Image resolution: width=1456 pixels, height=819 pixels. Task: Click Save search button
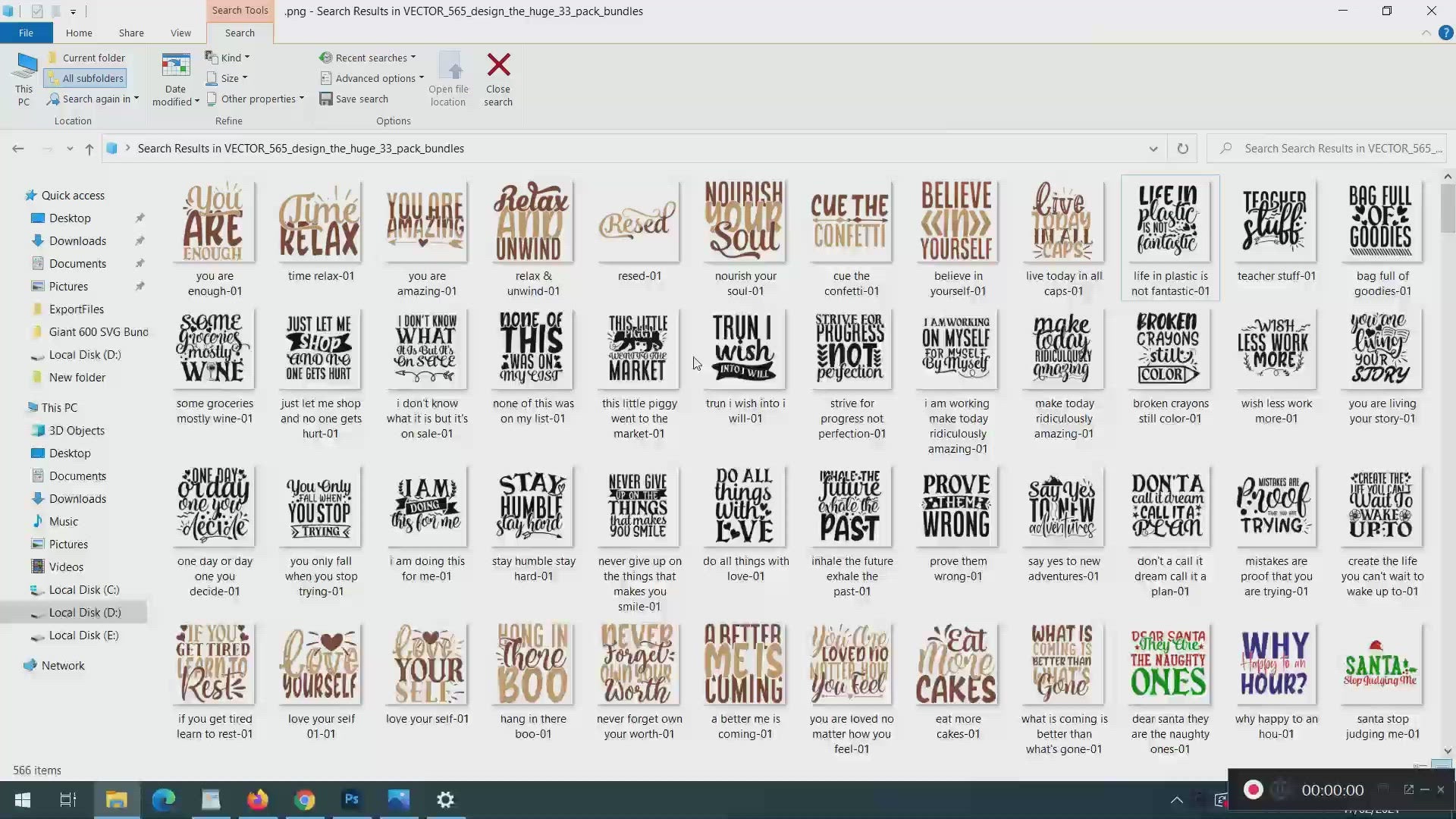[354, 99]
